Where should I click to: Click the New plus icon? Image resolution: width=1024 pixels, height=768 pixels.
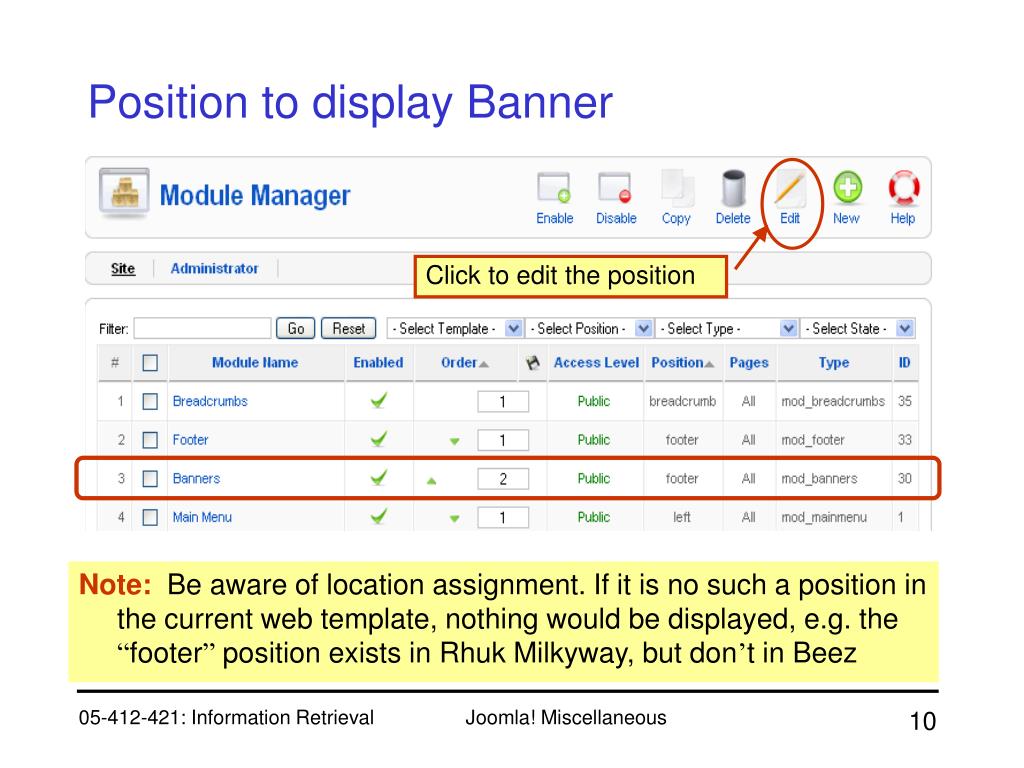(x=847, y=188)
